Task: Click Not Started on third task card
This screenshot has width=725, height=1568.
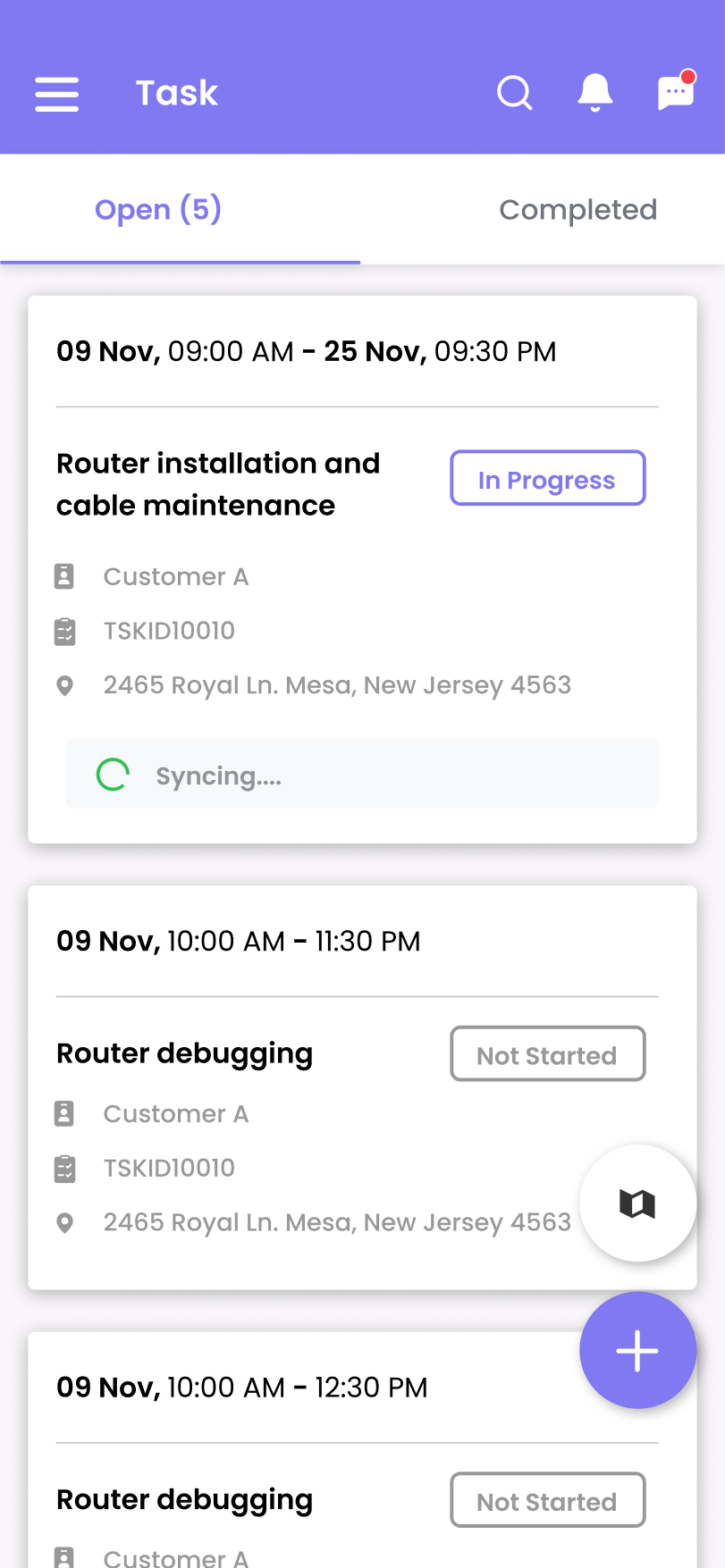Action: click(x=547, y=1500)
